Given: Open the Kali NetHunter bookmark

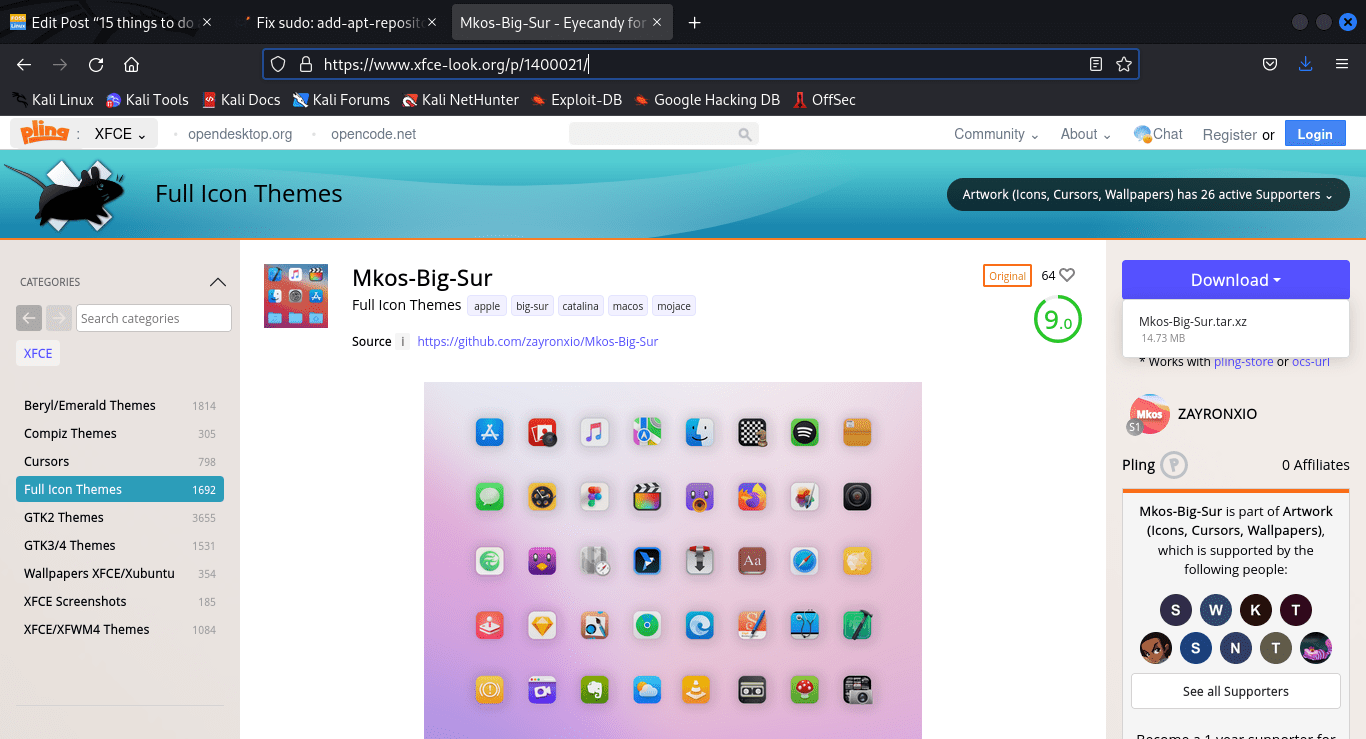Looking at the screenshot, I should pos(460,100).
